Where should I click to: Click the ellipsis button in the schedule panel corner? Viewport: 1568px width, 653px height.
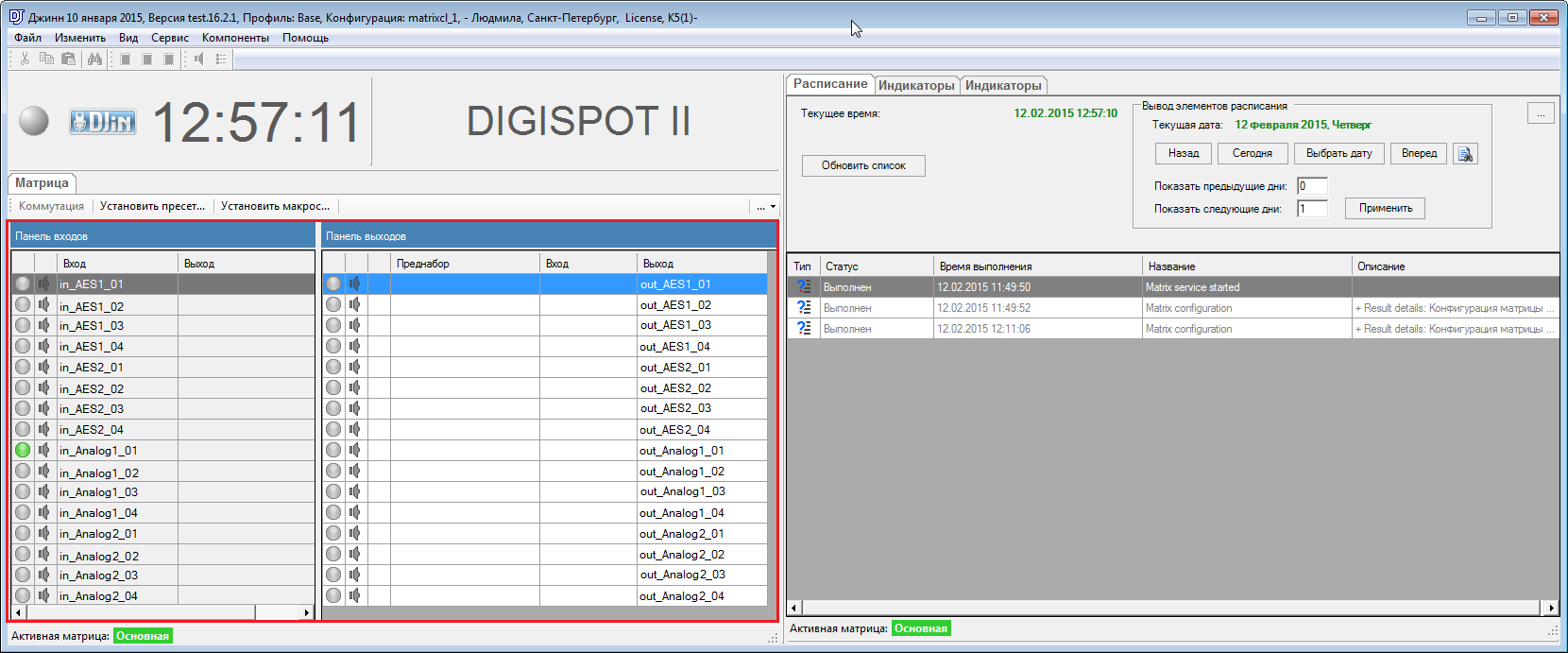[1541, 113]
